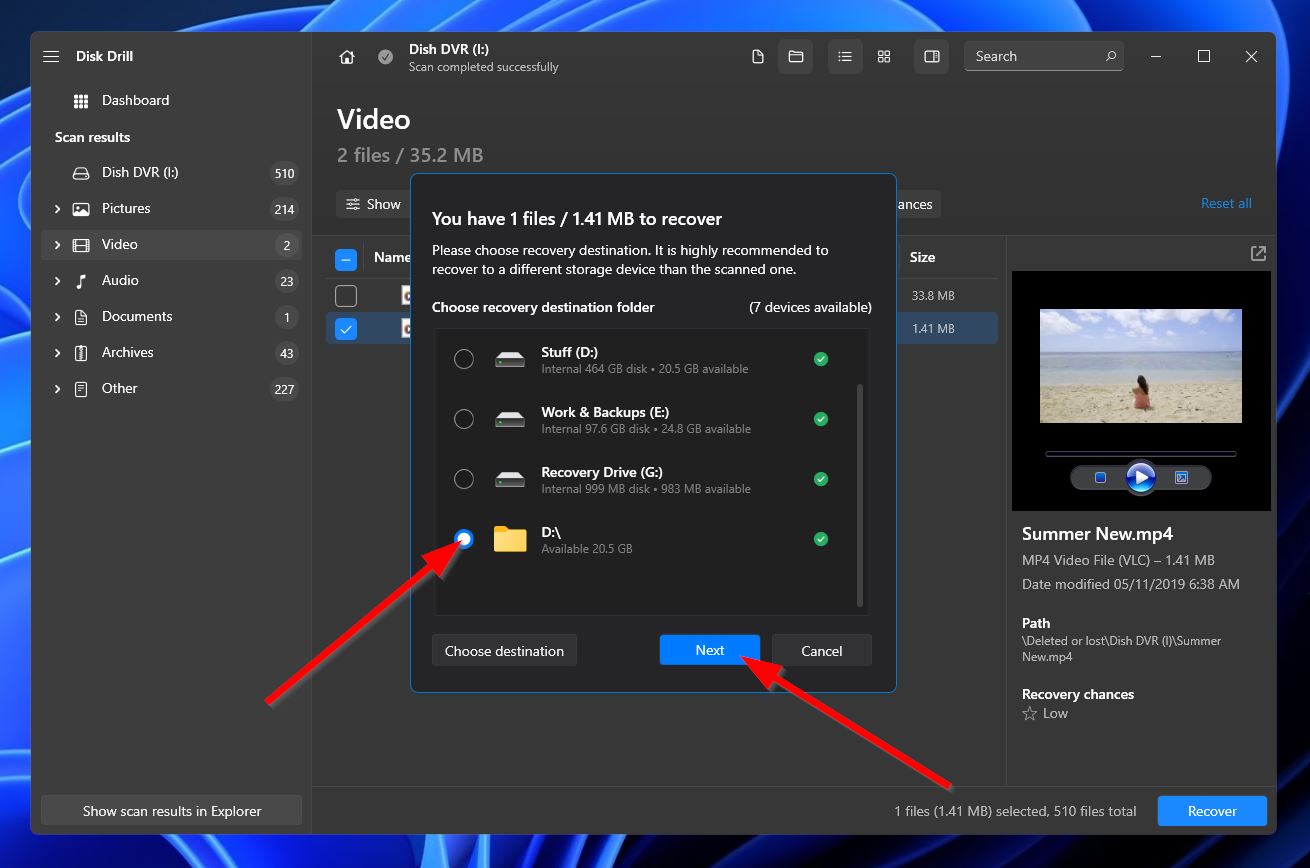Toggle the select-all checkbox in Name header
This screenshot has height=868, width=1310.
coord(346,259)
